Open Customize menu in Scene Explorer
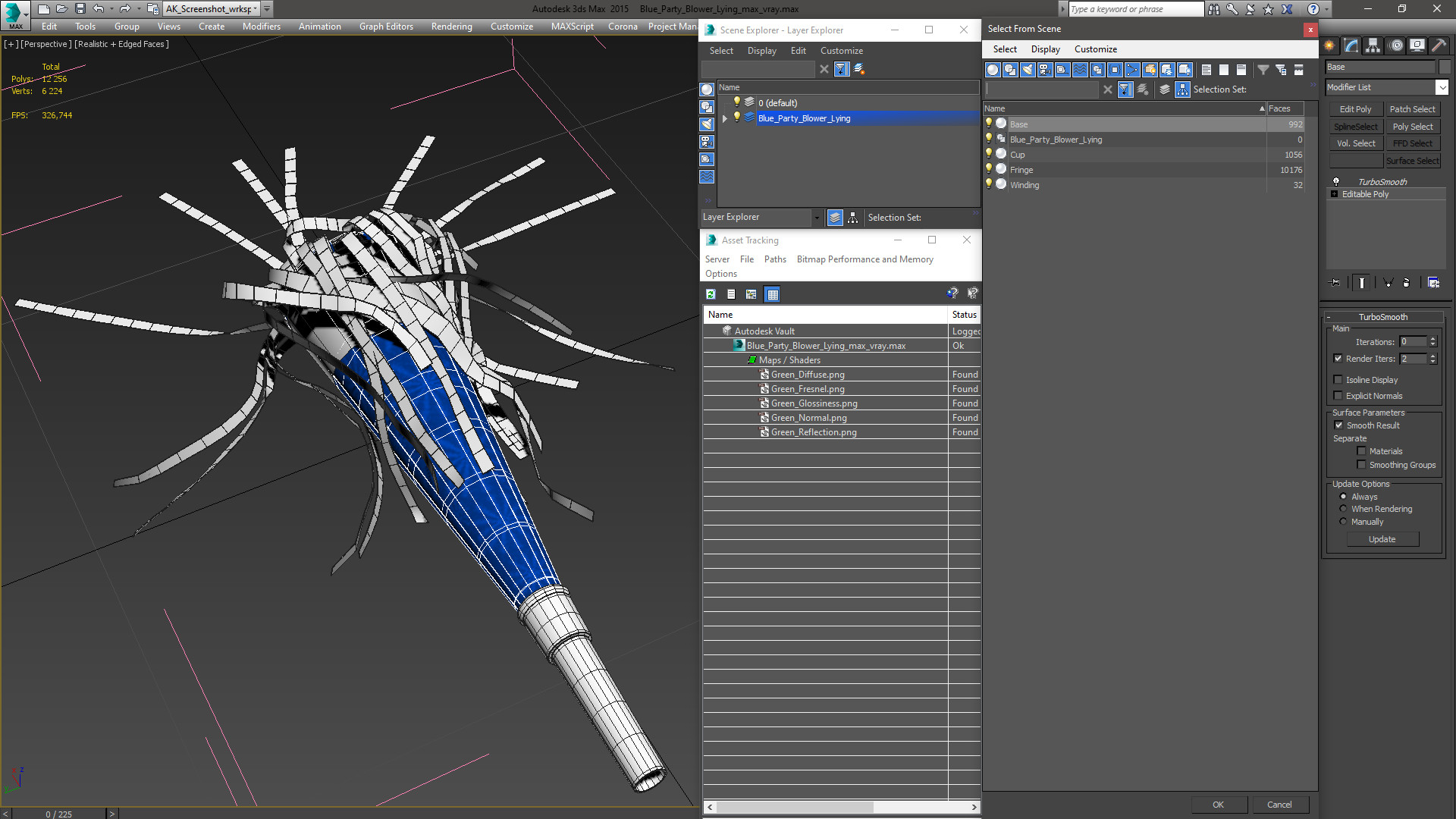This screenshot has width=1456, height=819. 841,51
